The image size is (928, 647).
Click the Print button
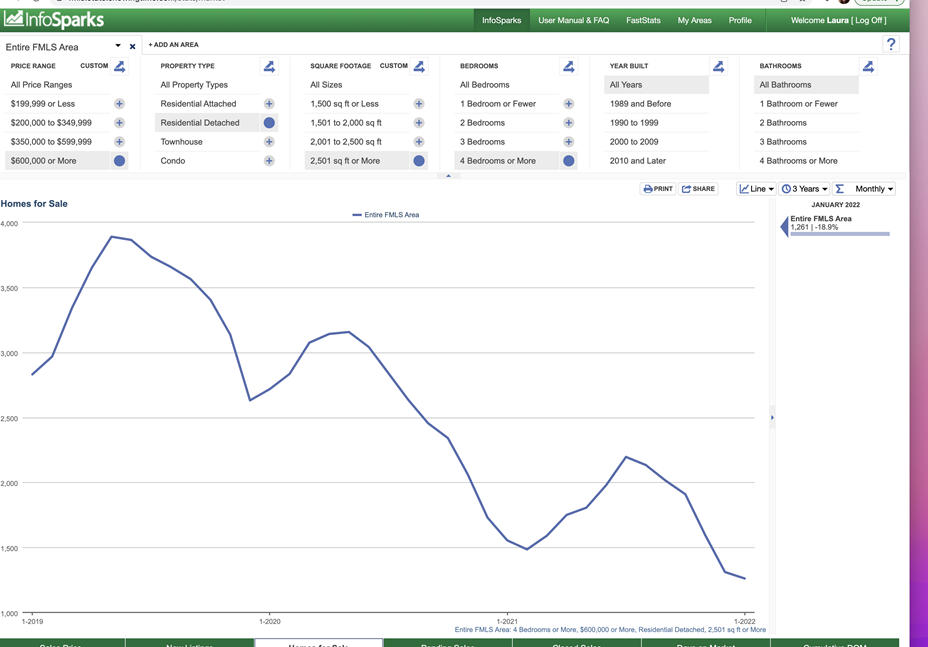coord(657,189)
